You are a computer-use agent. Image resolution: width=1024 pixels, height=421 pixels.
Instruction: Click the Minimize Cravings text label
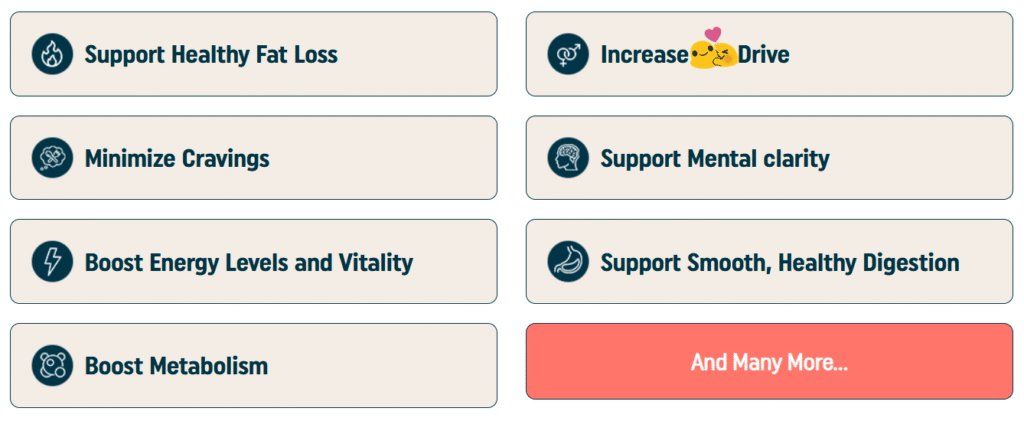coord(177,159)
